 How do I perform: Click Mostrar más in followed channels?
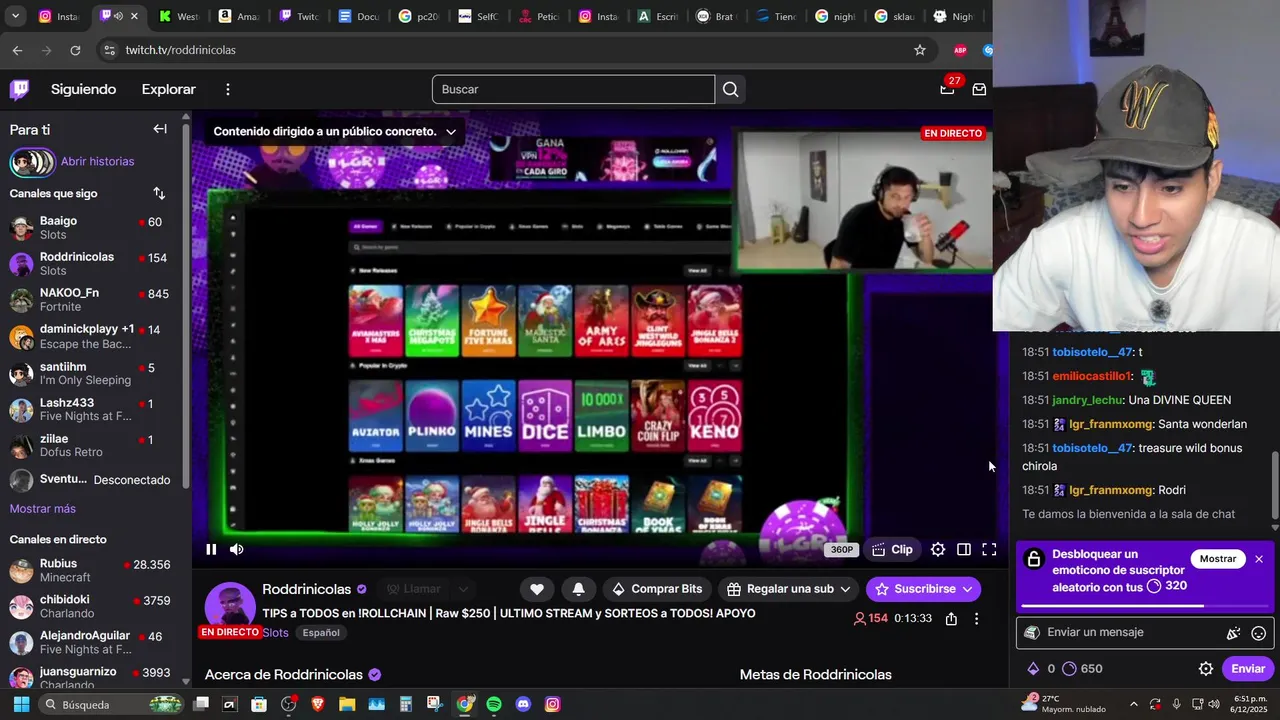(43, 509)
